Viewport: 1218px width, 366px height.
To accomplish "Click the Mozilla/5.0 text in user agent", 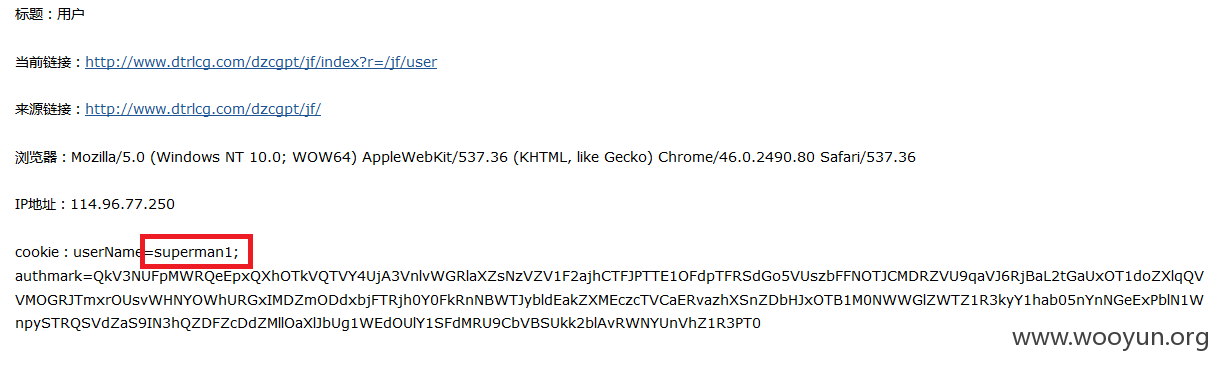I will click(x=111, y=157).
